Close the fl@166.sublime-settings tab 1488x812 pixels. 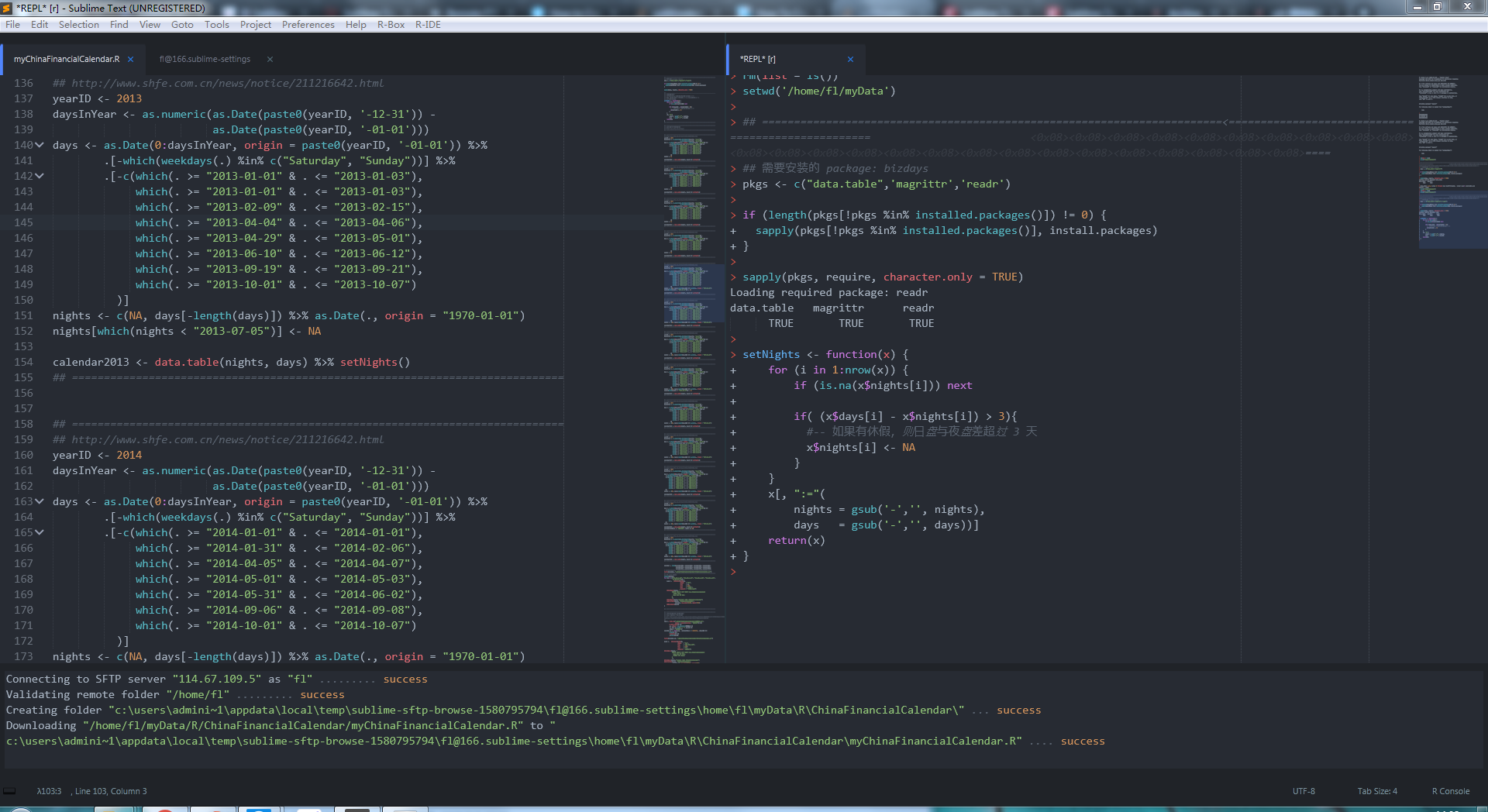click(270, 59)
